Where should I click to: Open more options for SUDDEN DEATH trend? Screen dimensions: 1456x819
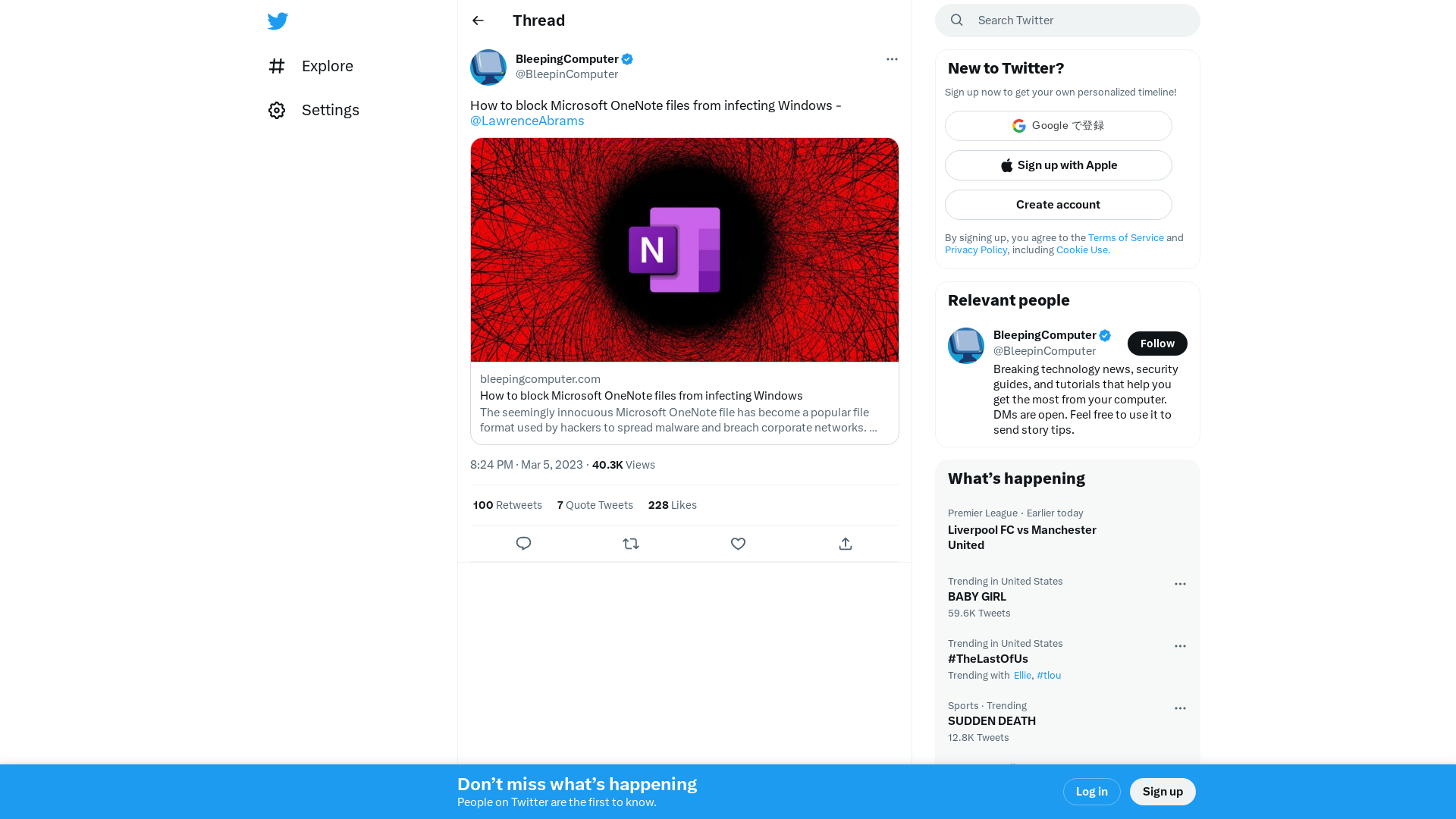(x=1180, y=708)
